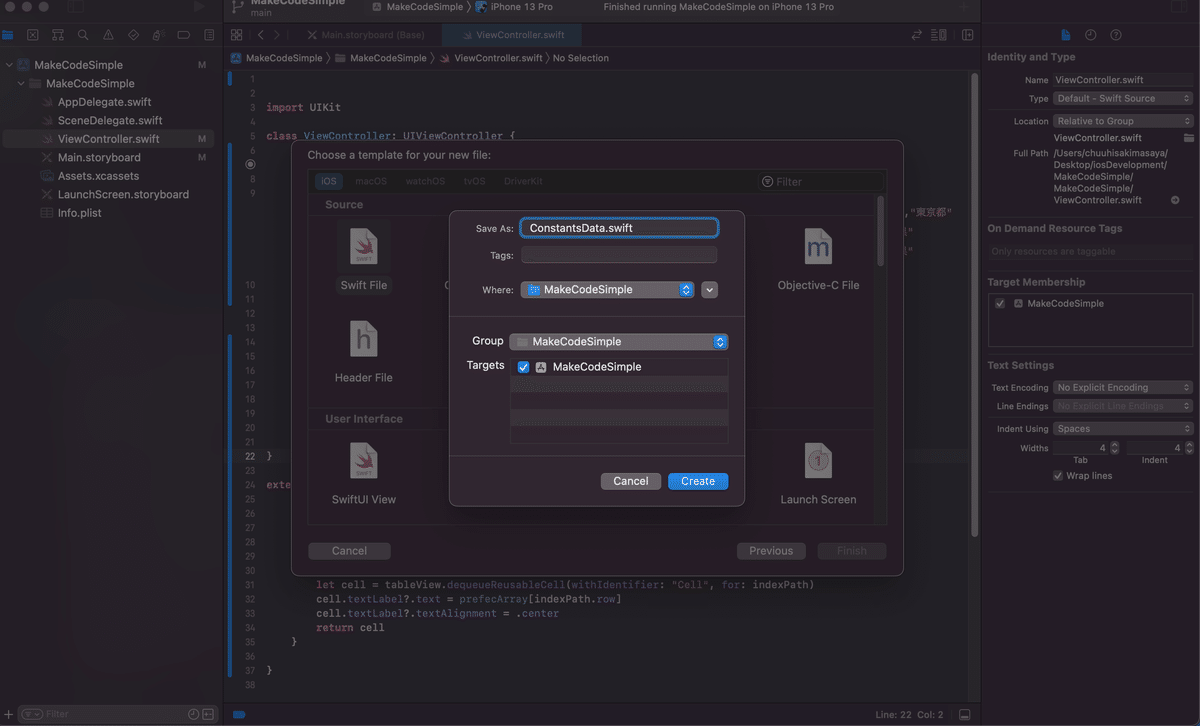
Task: Open the Indent Using Spaces dropdown
Action: coord(1123,429)
